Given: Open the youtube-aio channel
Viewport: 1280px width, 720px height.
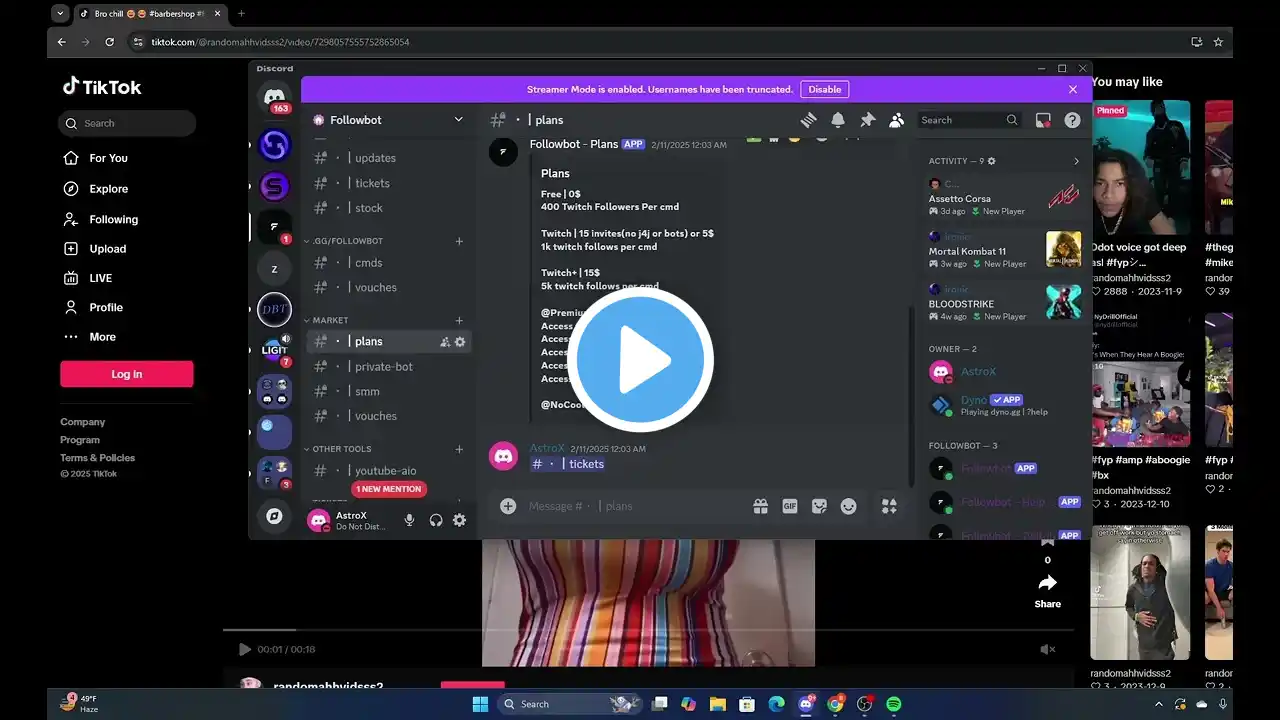Looking at the screenshot, I should (x=388, y=471).
